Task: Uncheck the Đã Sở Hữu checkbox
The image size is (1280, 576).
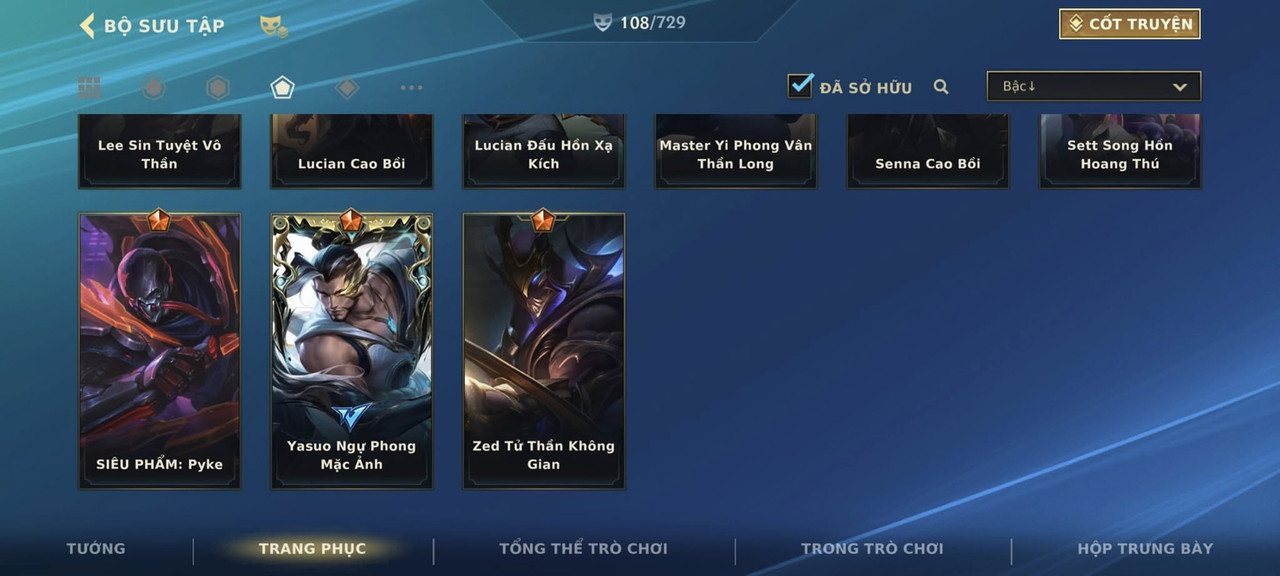Action: pos(800,85)
